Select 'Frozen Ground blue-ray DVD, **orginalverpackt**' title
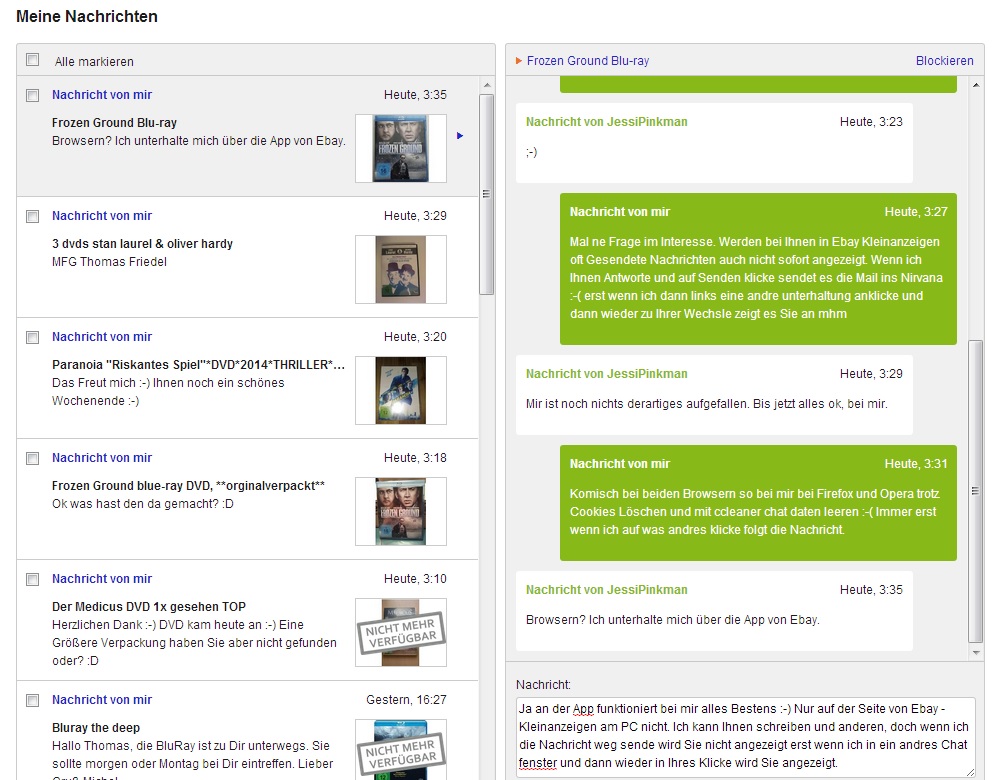Viewport: 1008px width, 780px height. coord(188,485)
